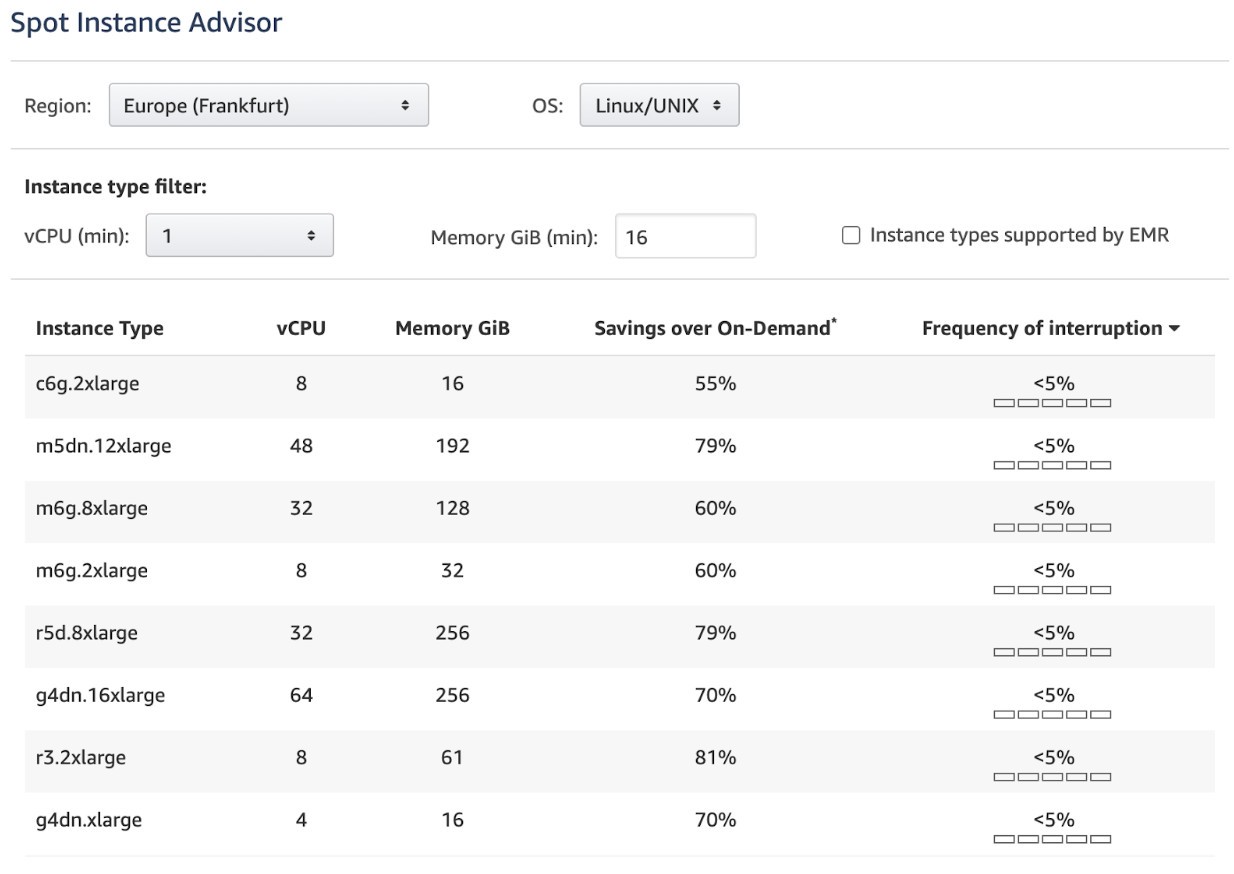1234x874 pixels.
Task: Click 55% savings for c6g.2xlarge
Action: [715, 383]
